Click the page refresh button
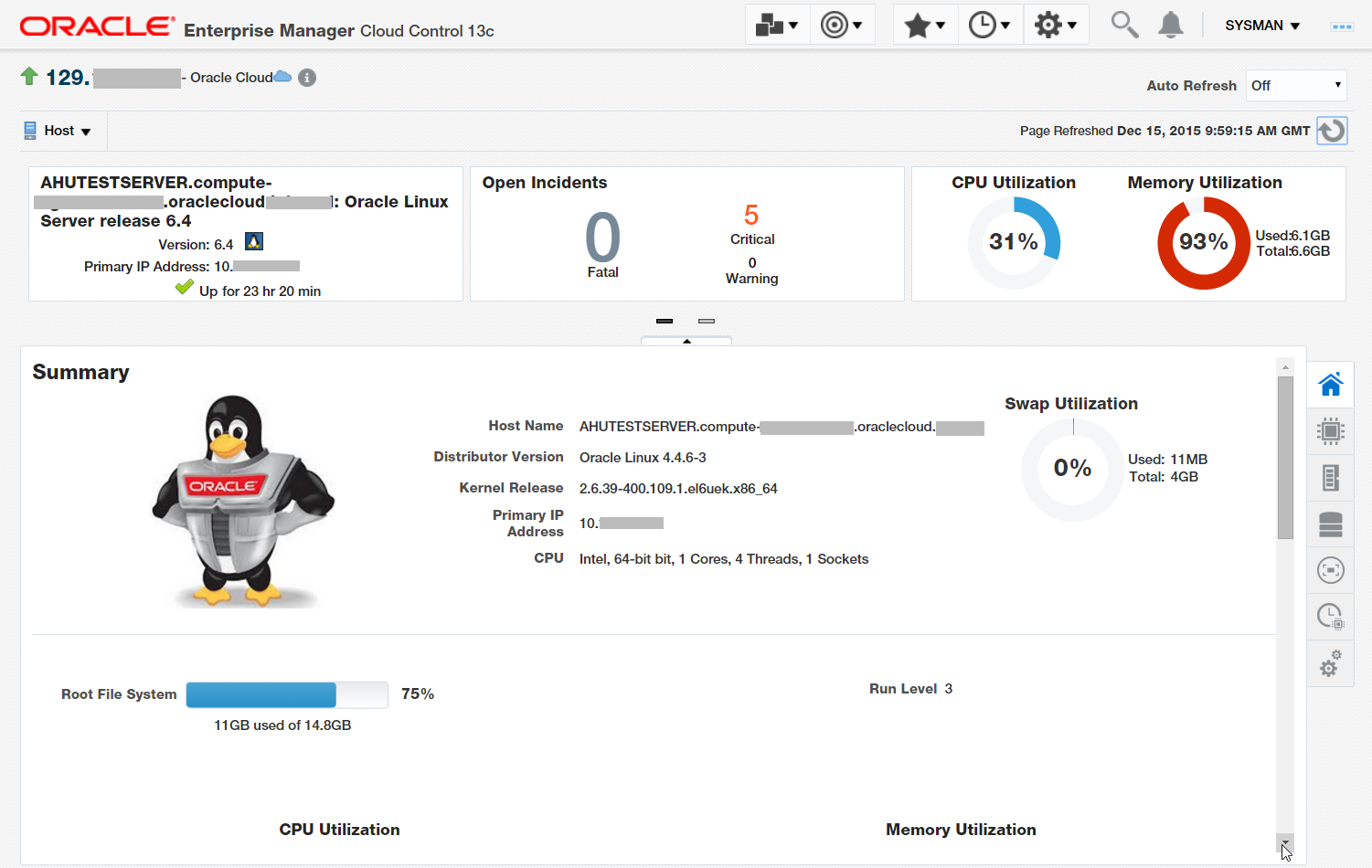The image size is (1372, 868). [x=1332, y=131]
